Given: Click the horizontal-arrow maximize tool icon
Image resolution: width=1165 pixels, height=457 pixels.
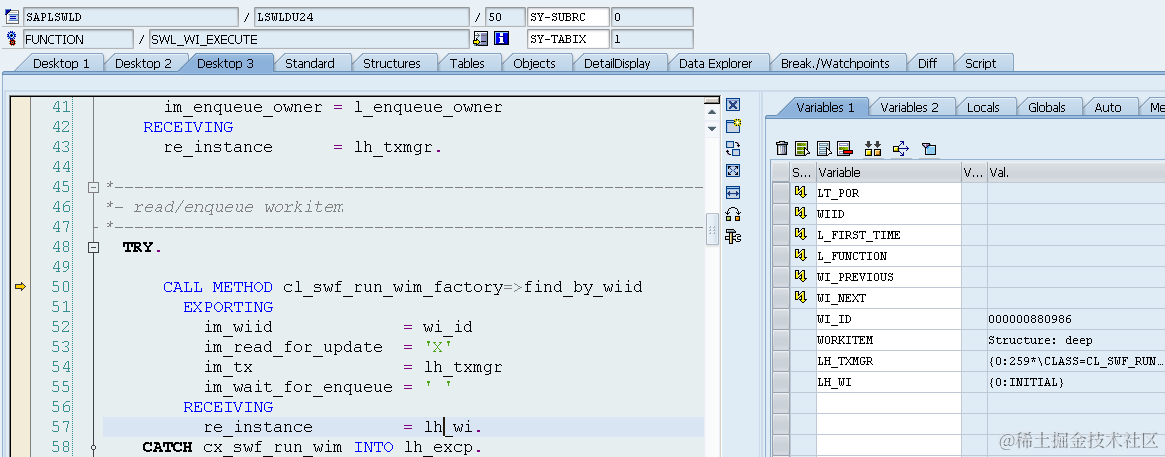Looking at the screenshot, I should pos(733,192).
